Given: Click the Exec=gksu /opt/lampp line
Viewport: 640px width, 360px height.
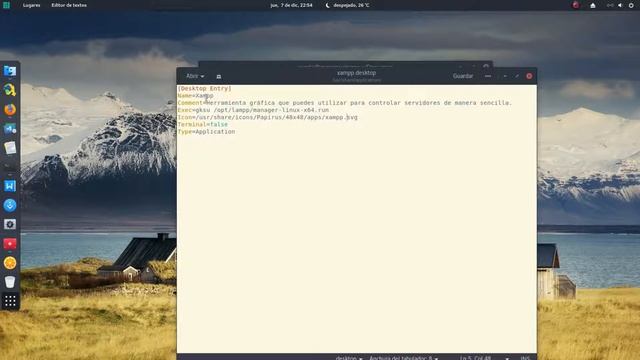Looking at the screenshot, I should 253,110.
